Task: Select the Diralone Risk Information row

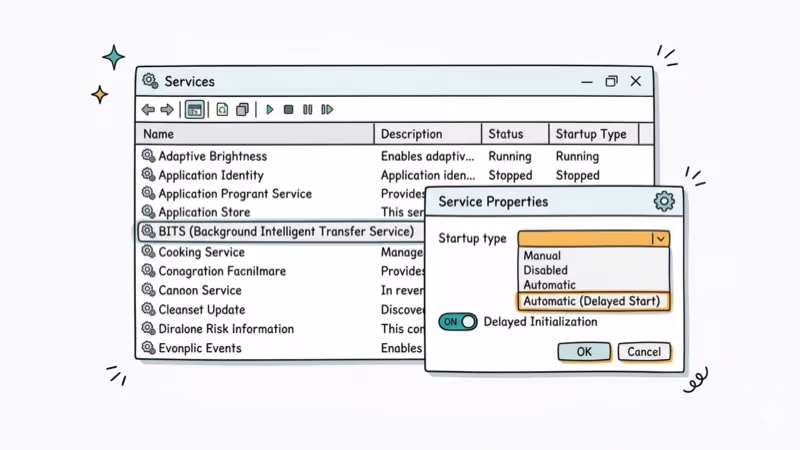Action: (x=281, y=329)
